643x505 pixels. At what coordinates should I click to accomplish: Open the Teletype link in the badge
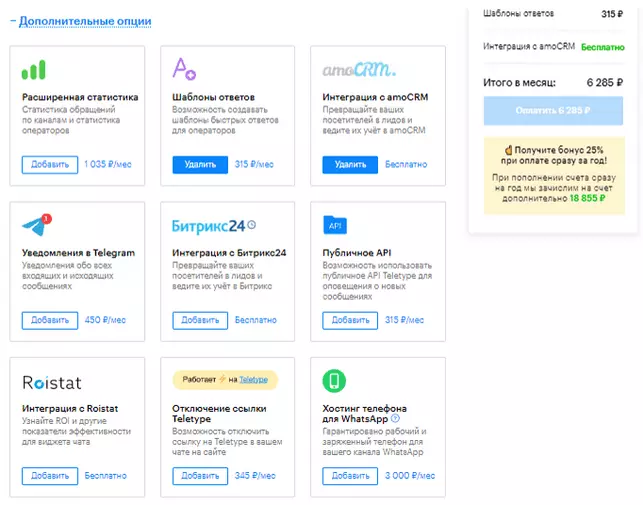point(253,380)
